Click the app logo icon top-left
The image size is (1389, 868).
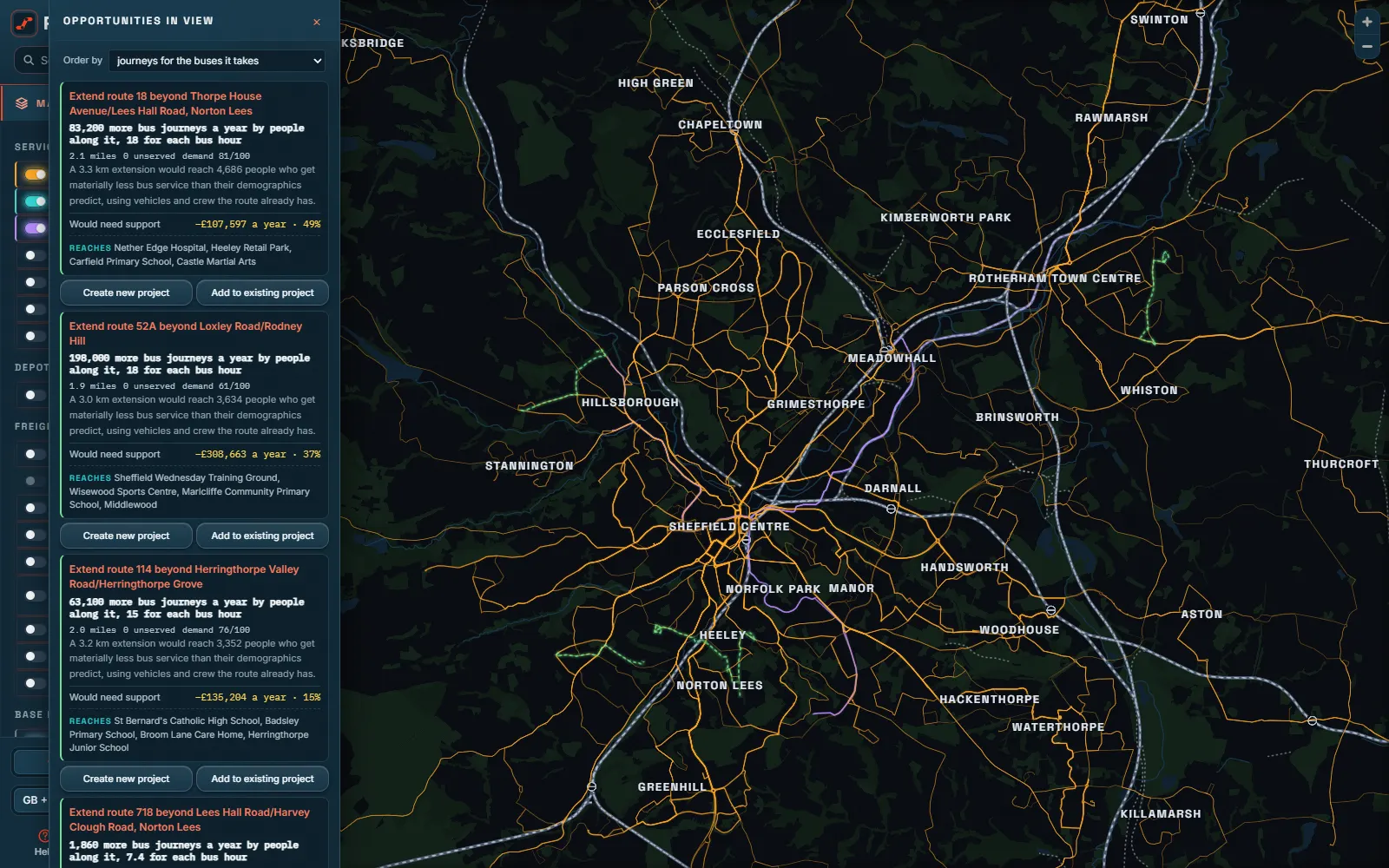(24, 23)
